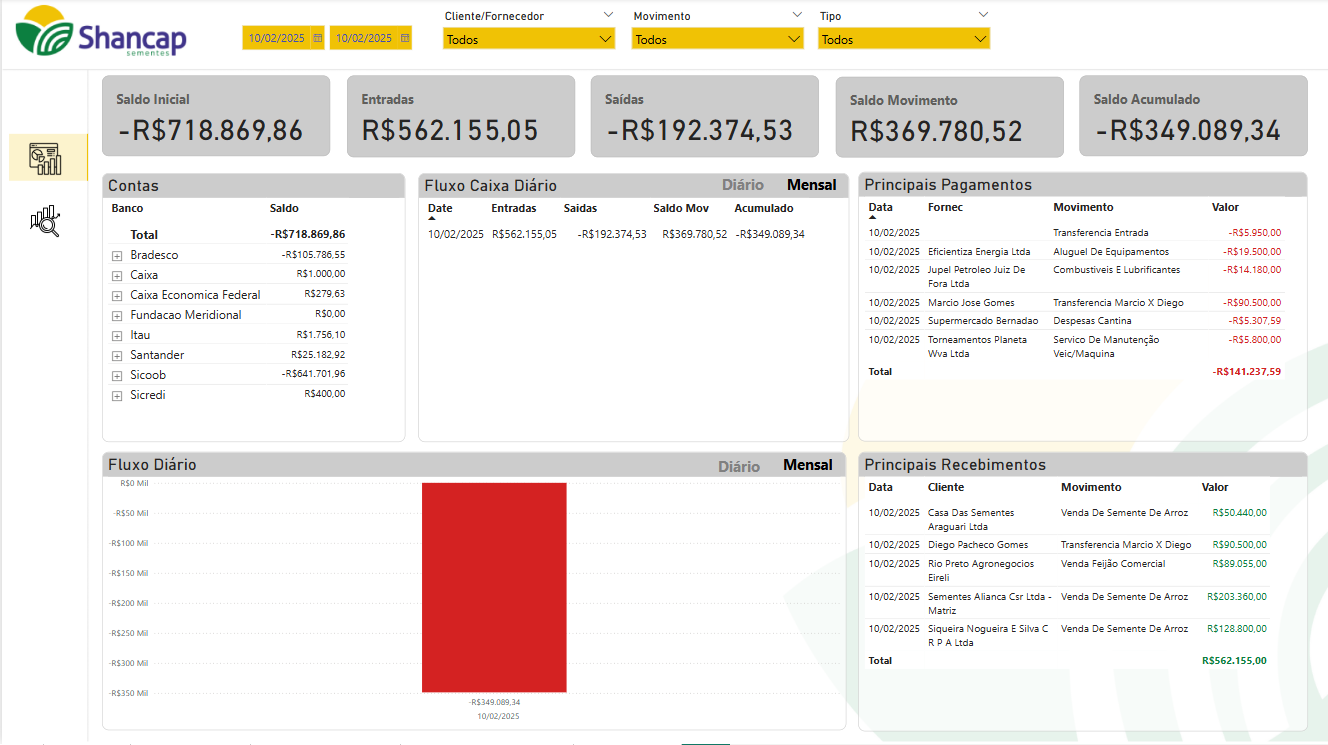The width and height of the screenshot is (1328, 745).
Task: Click the Siqueira Nogueira E Silva client
Action: (988, 636)
